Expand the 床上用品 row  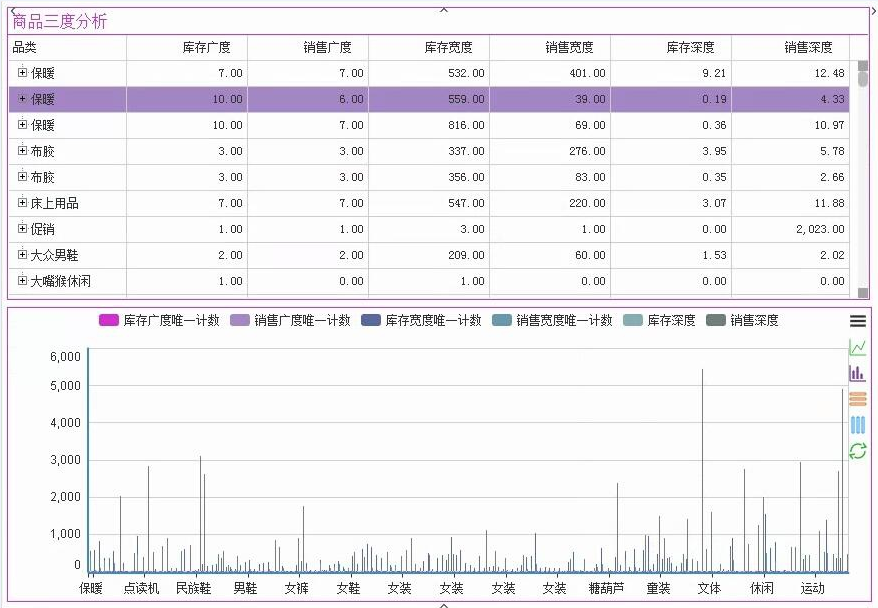[x=22, y=202]
